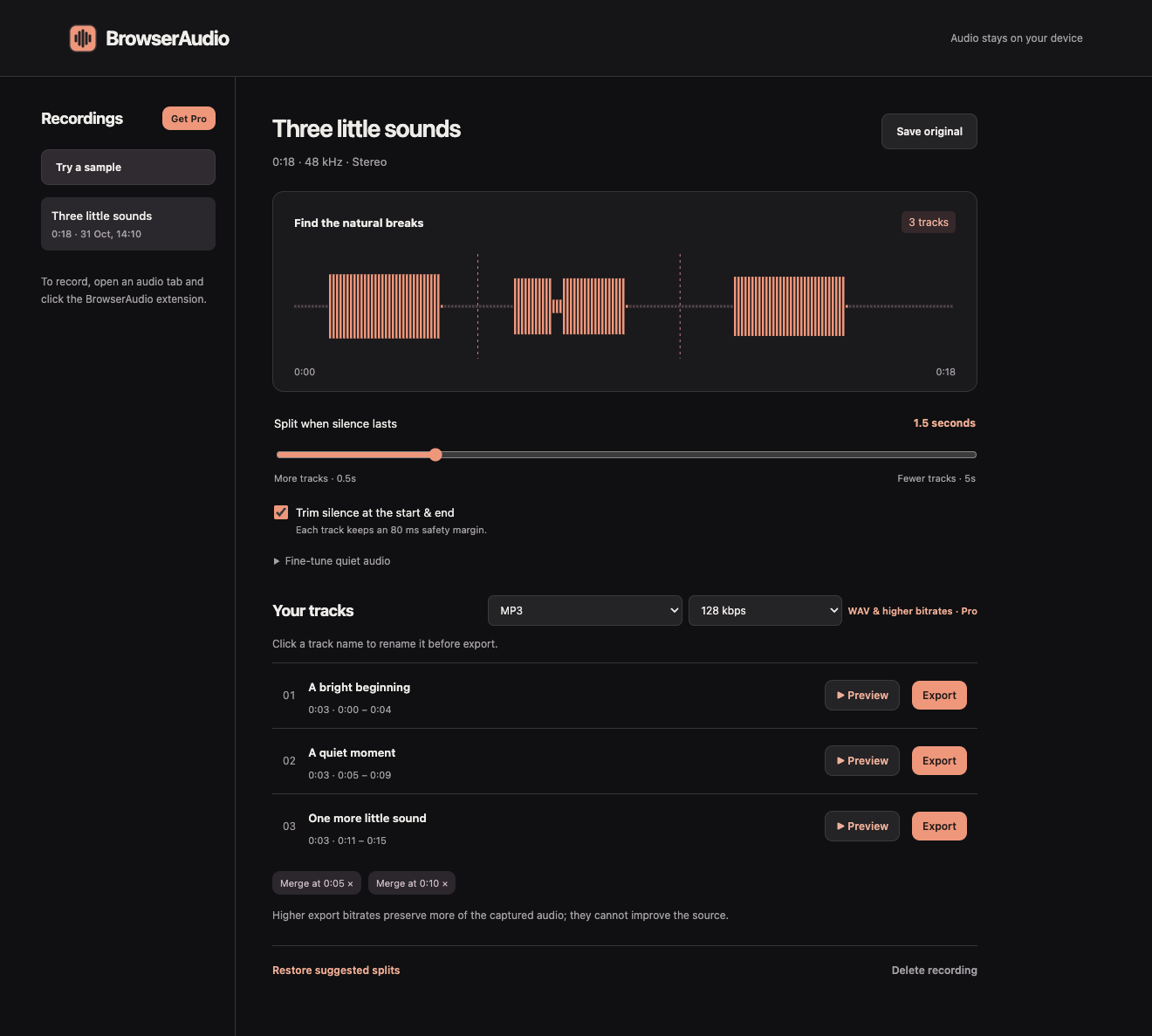Click the first waveform block in the timeline

coord(384,306)
